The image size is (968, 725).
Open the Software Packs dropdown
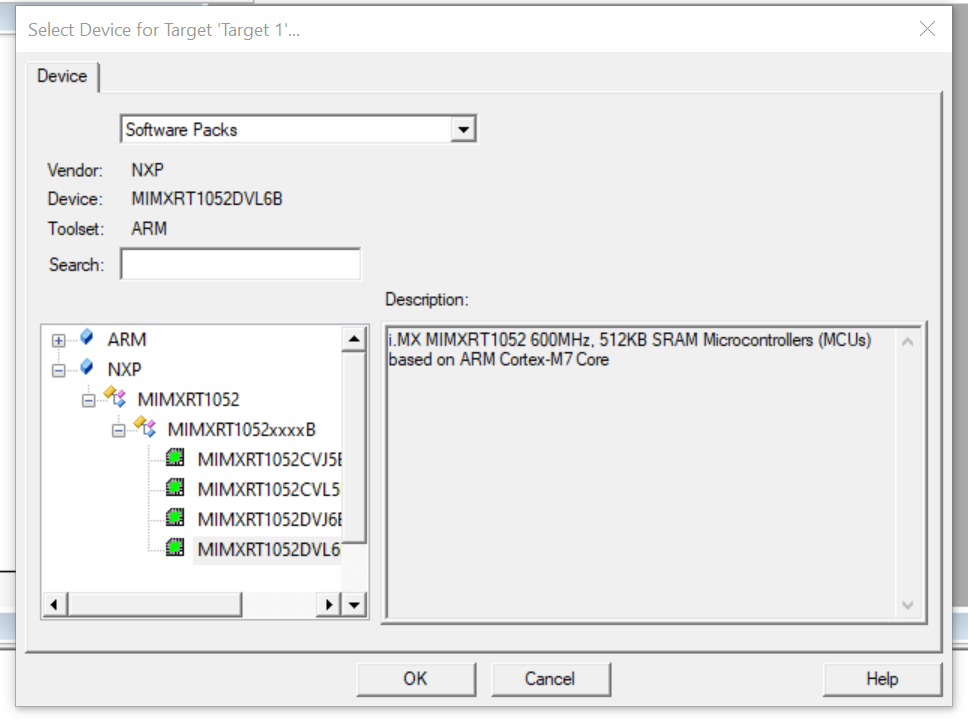[463, 130]
